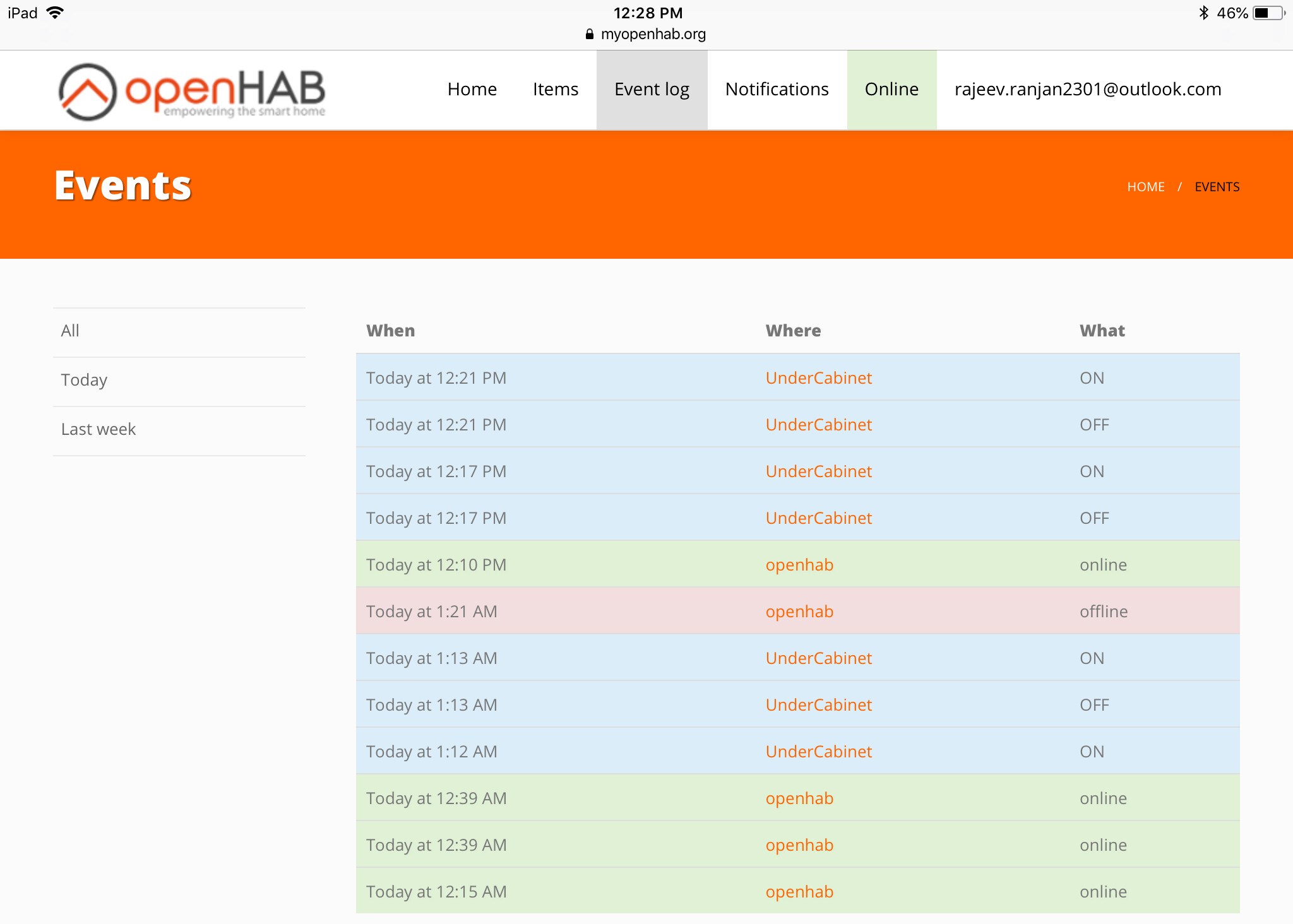Filter events by All

pyautogui.click(x=70, y=331)
